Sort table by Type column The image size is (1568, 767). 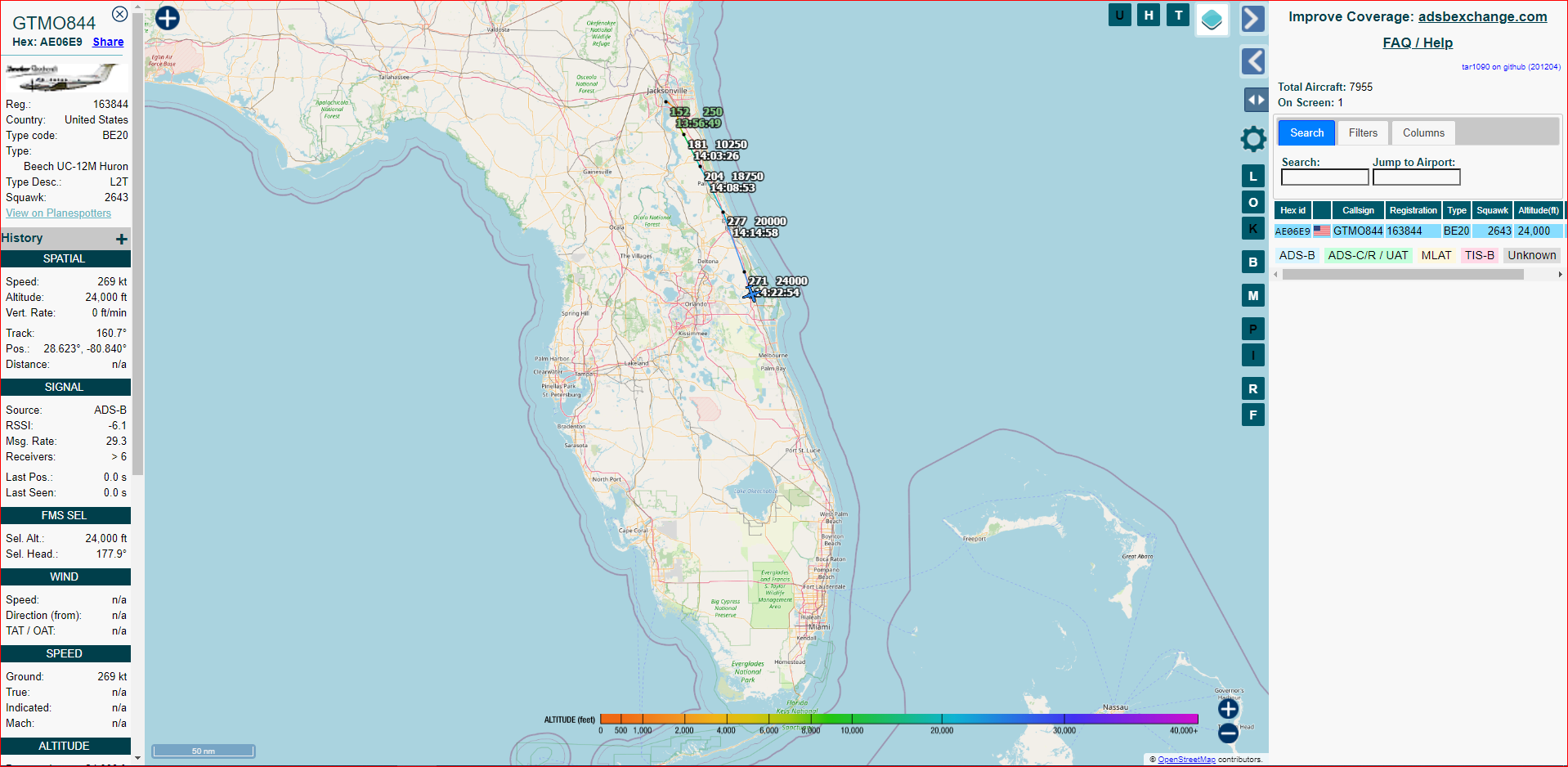(1456, 210)
